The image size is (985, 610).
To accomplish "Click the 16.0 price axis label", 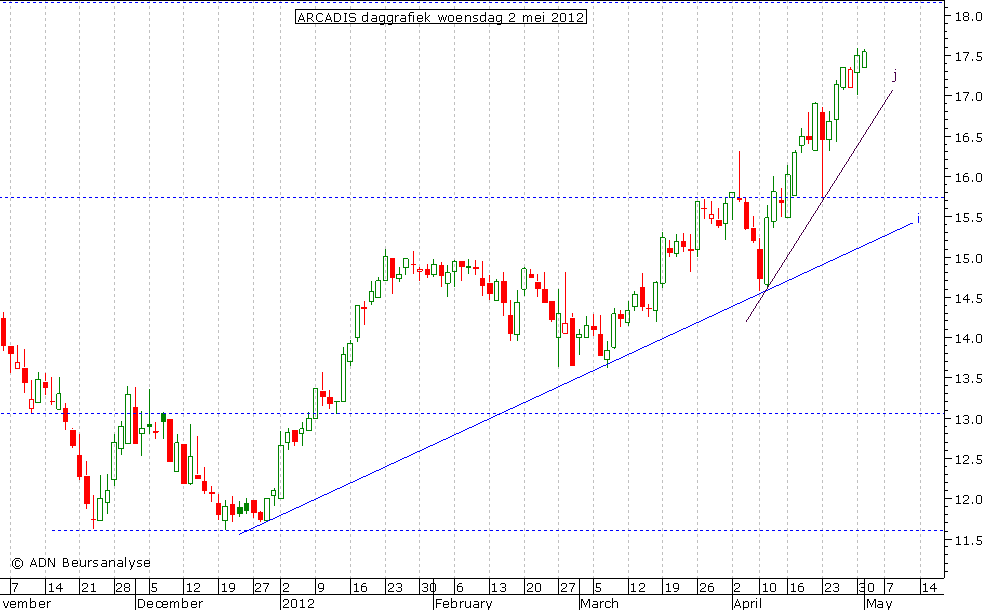I will [x=968, y=178].
